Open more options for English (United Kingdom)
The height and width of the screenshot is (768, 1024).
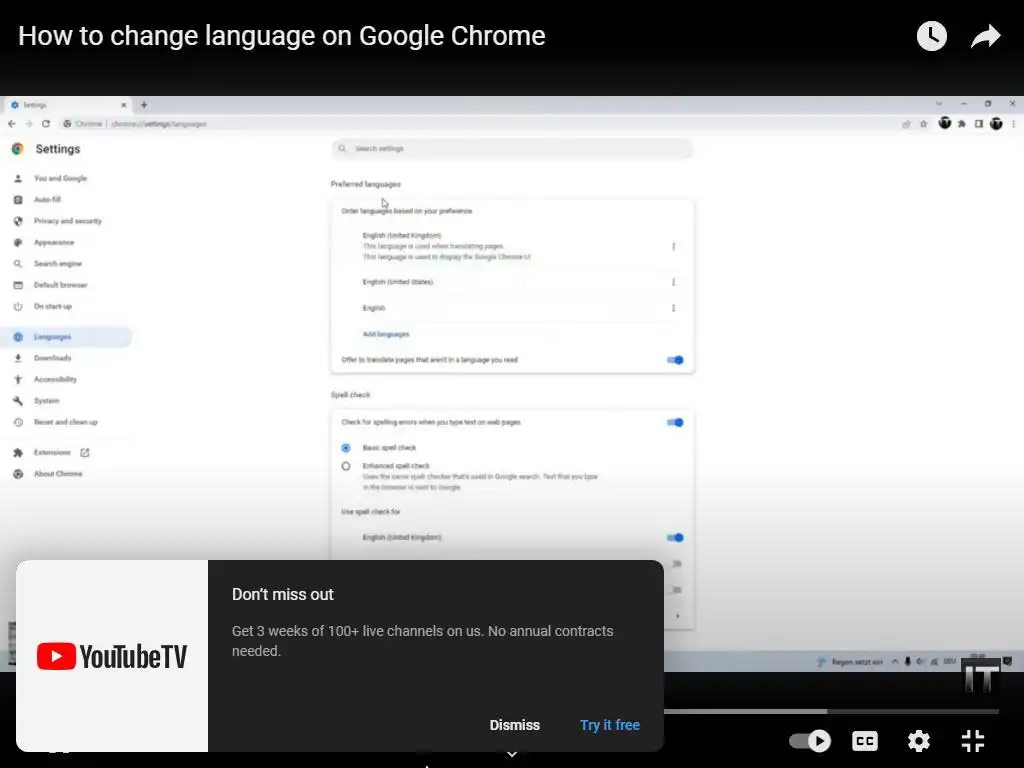(673, 246)
